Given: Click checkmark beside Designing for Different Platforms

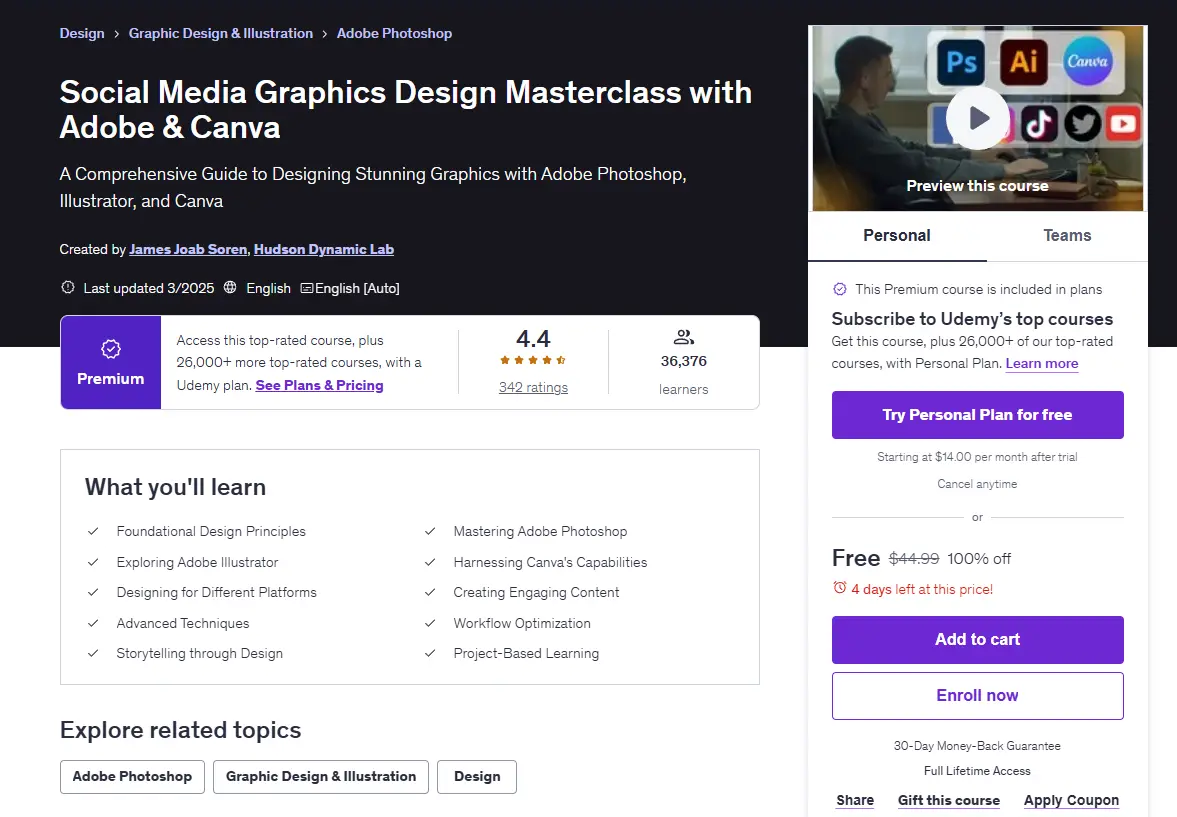Looking at the screenshot, I should [93, 592].
